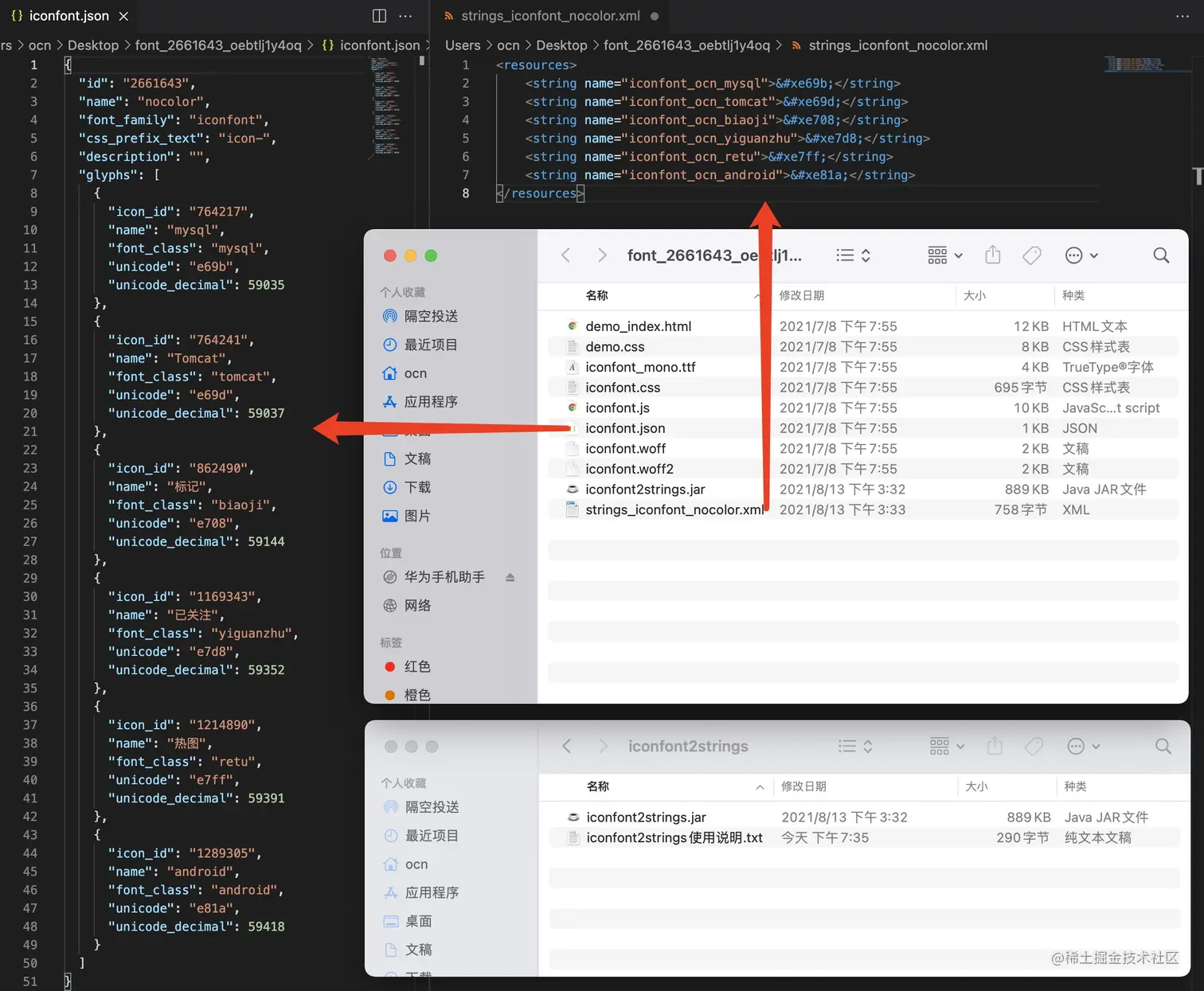This screenshot has height=991, width=1204.
Task: Click strings_iconfont_nocolor.xml in breadcrumb
Action: click(897, 45)
